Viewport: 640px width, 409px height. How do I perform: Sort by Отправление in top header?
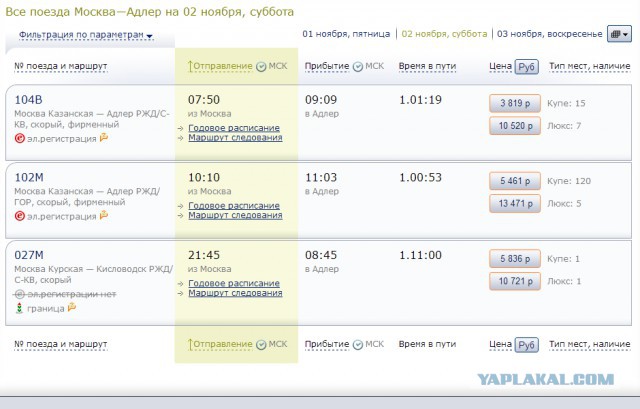click(220, 66)
